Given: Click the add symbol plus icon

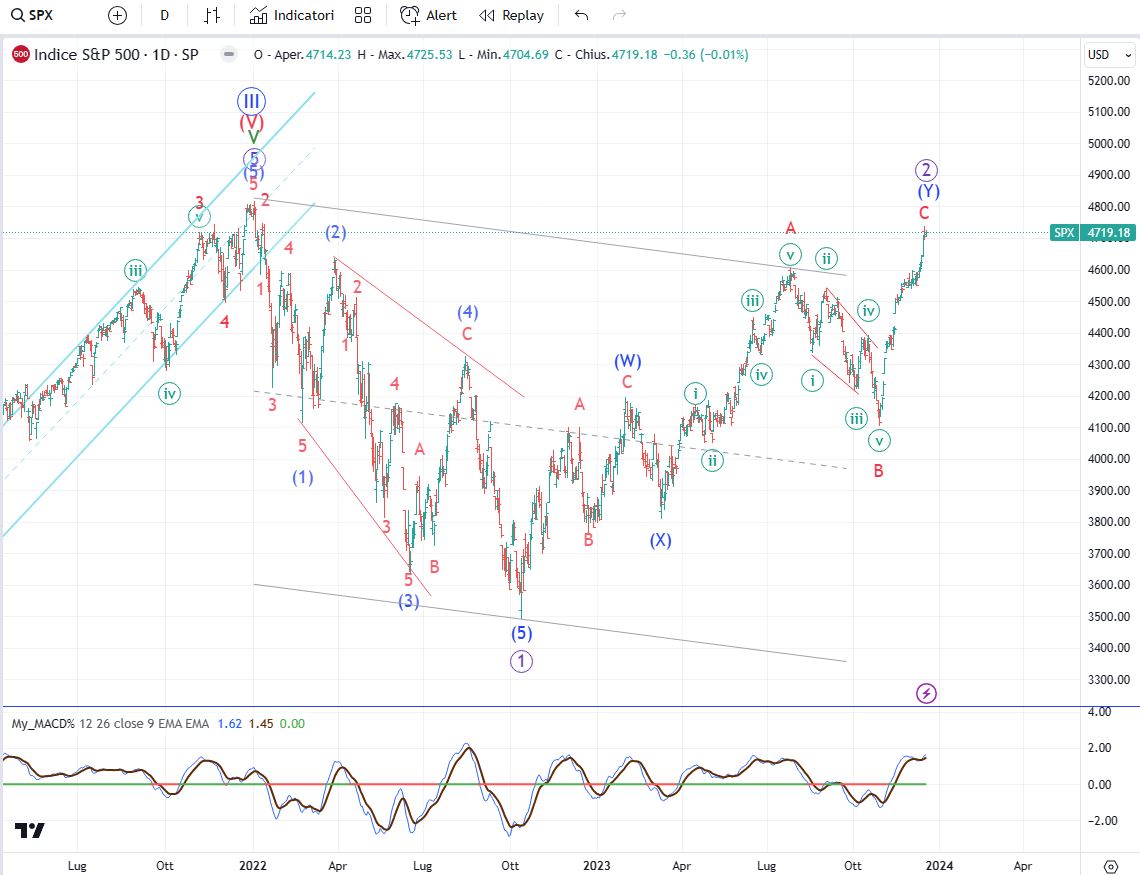Looking at the screenshot, I should pyautogui.click(x=117, y=15).
